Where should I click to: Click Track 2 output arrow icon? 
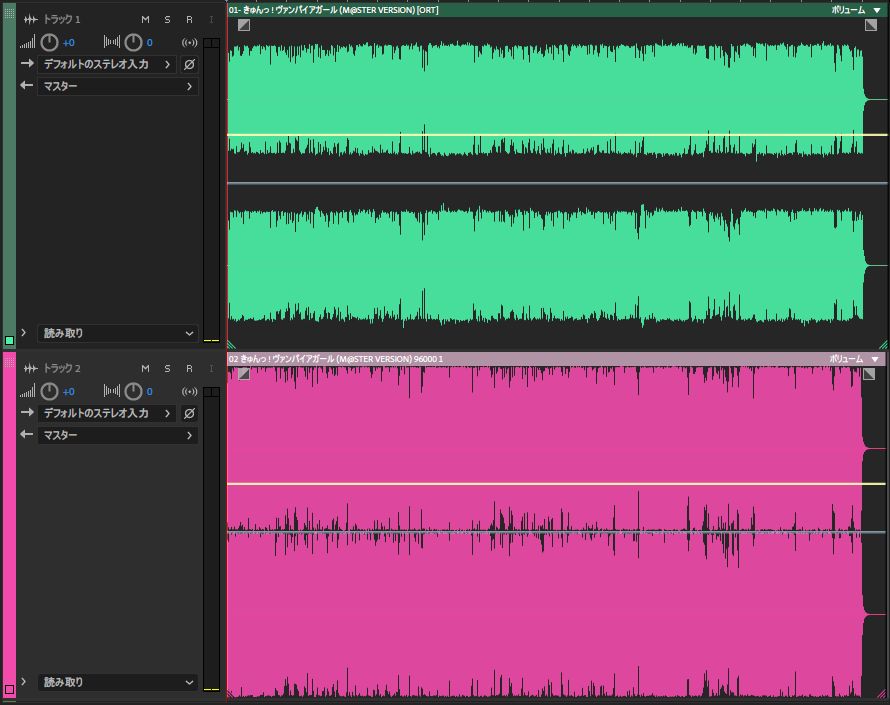tap(27, 435)
